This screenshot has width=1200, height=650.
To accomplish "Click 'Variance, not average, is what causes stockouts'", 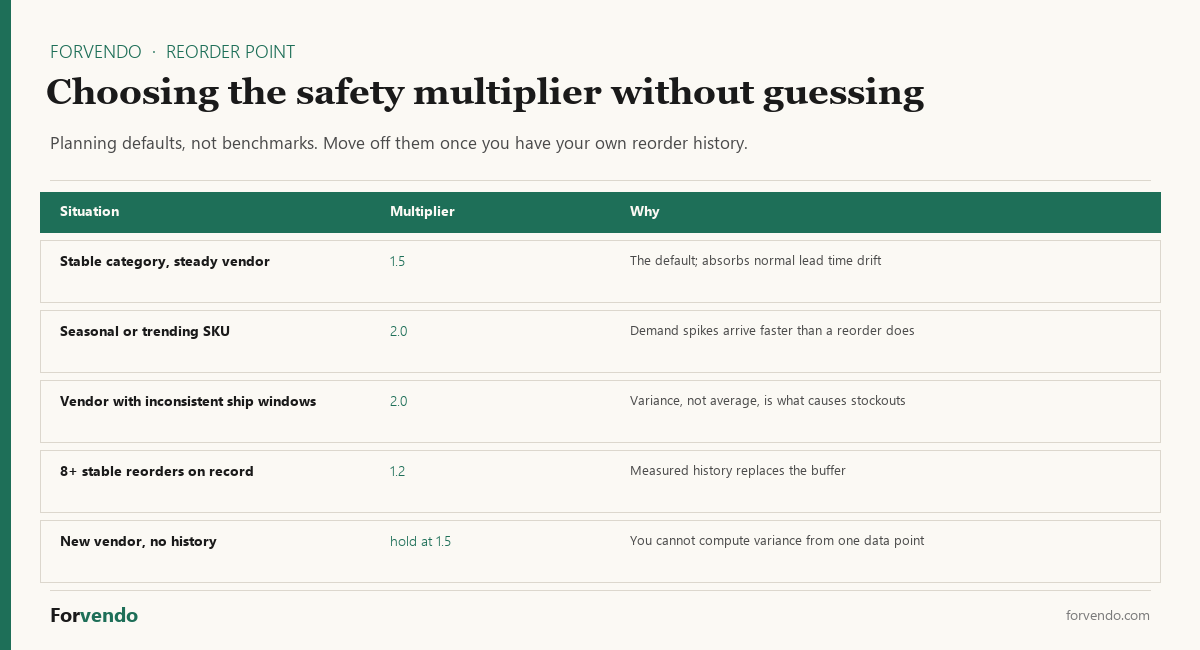I will click(x=767, y=401).
